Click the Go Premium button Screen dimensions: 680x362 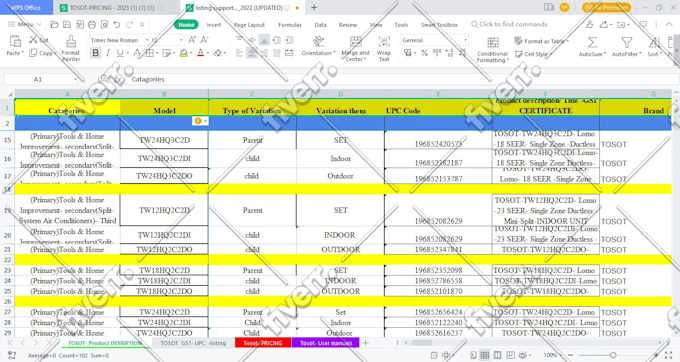tap(607, 7)
